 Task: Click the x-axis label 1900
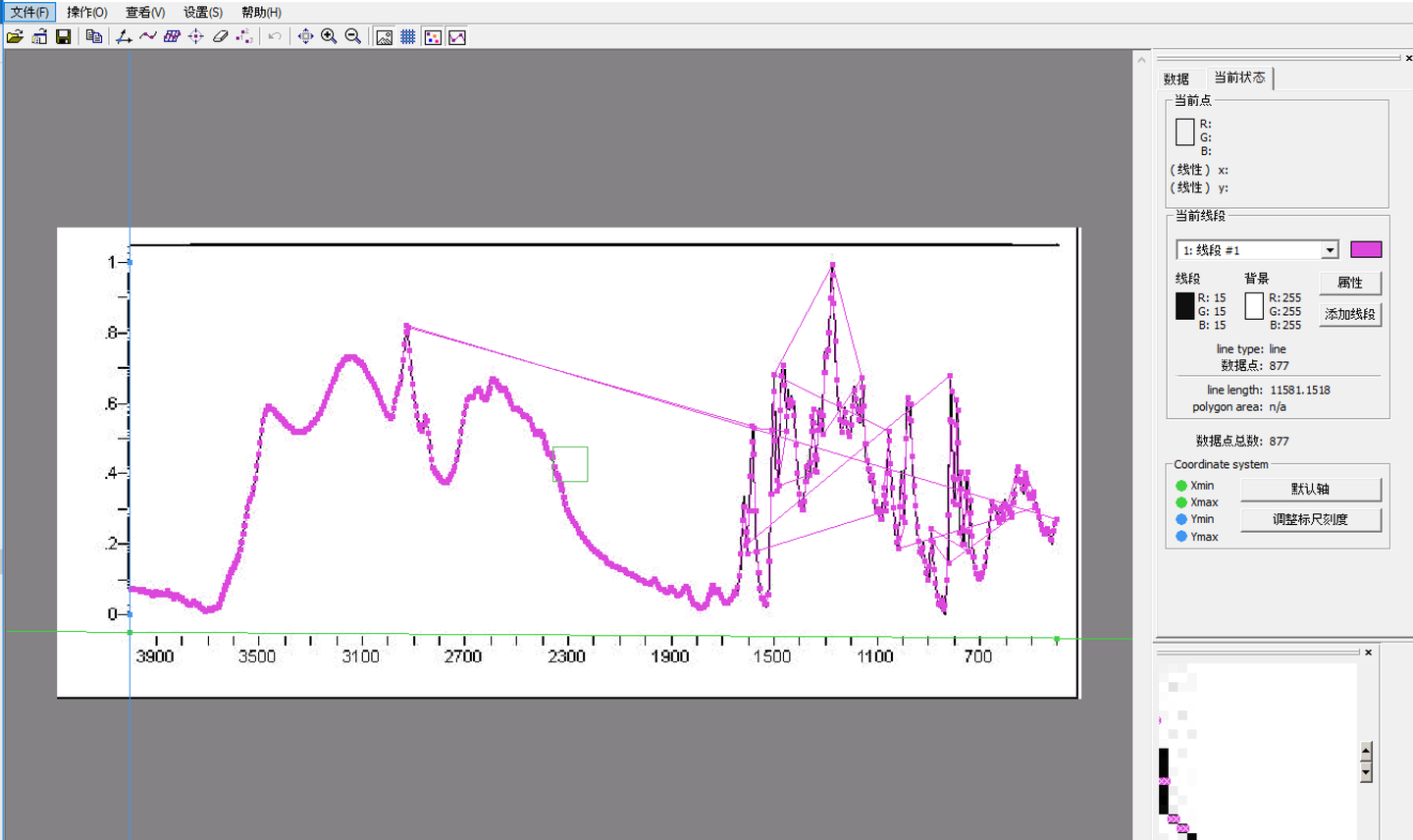pos(669,656)
